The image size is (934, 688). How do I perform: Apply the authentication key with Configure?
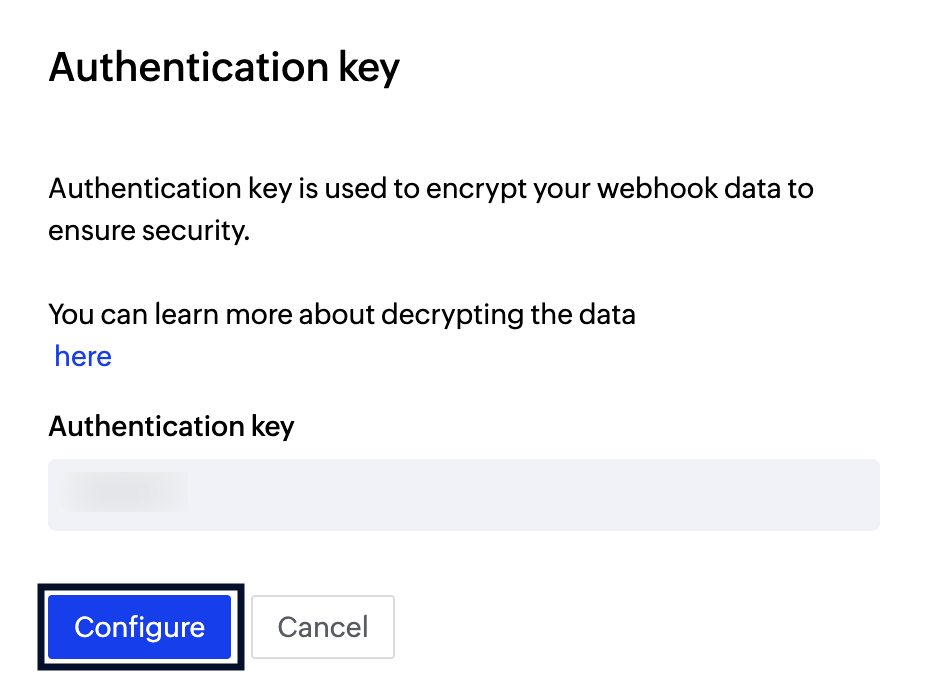click(139, 627)
